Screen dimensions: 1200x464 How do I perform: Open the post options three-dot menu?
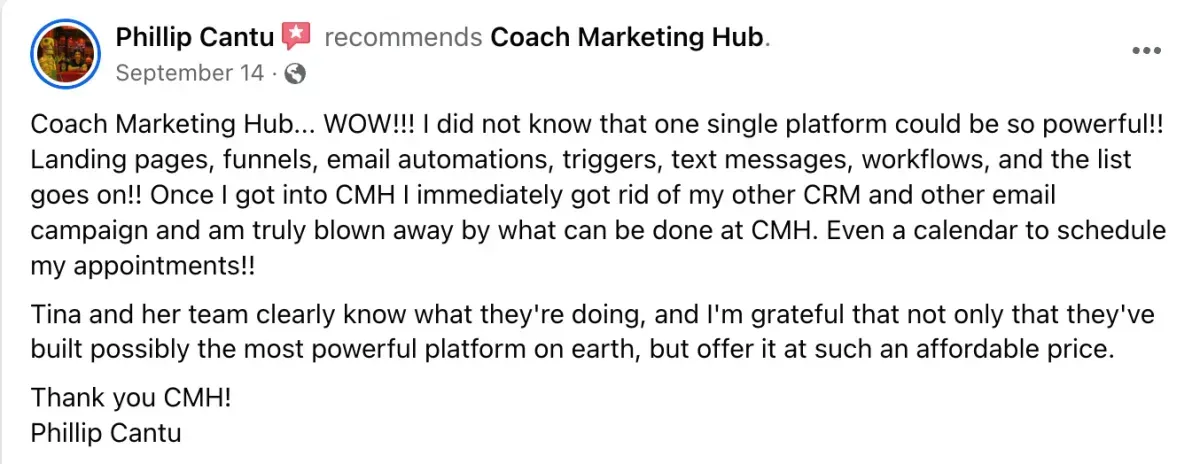pos(1146,51)
